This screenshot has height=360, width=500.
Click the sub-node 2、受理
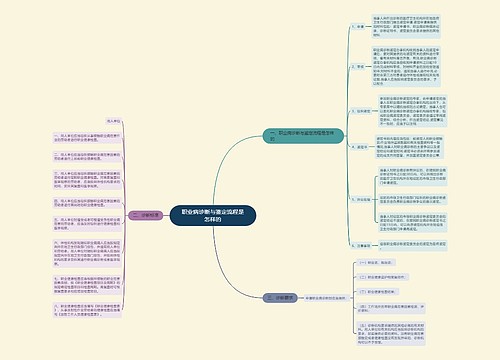[x=358, y=67]
